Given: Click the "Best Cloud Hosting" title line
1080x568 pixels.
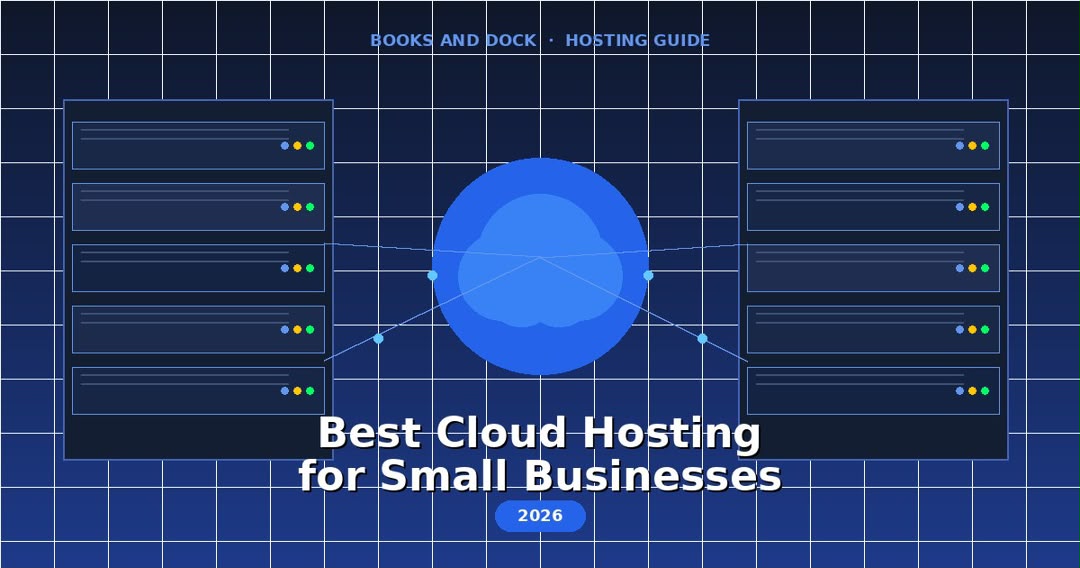Looking at the screenshot, I should pyautogui.click(x=539, y=434).
